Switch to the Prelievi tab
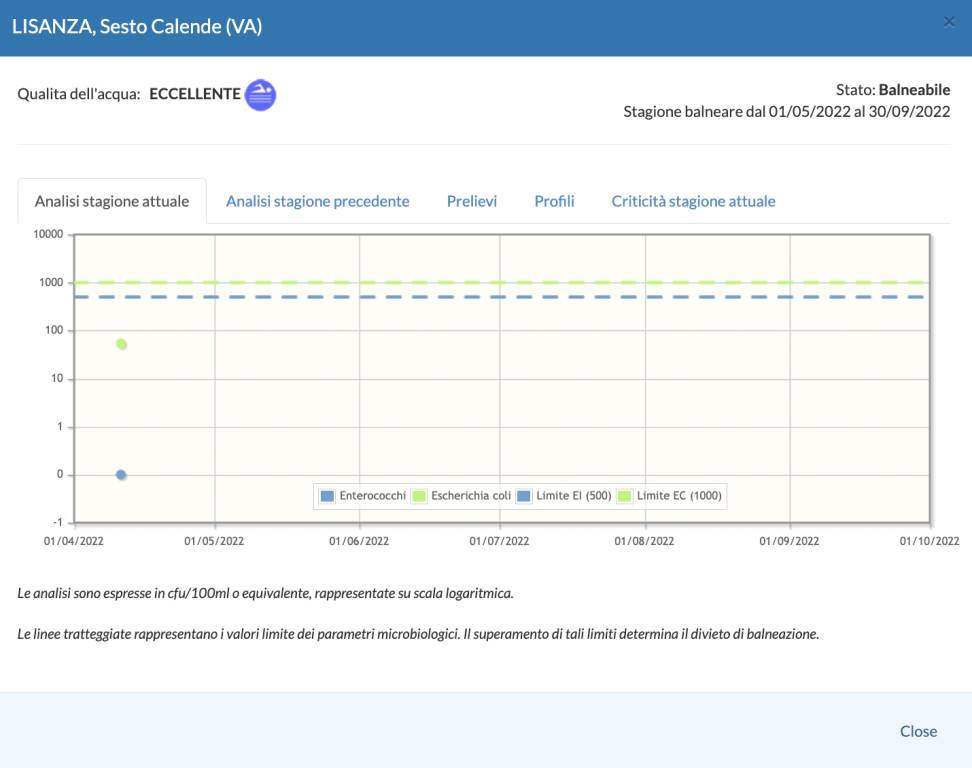The width and height of the screenshot is (972, 768). (472, 201)
